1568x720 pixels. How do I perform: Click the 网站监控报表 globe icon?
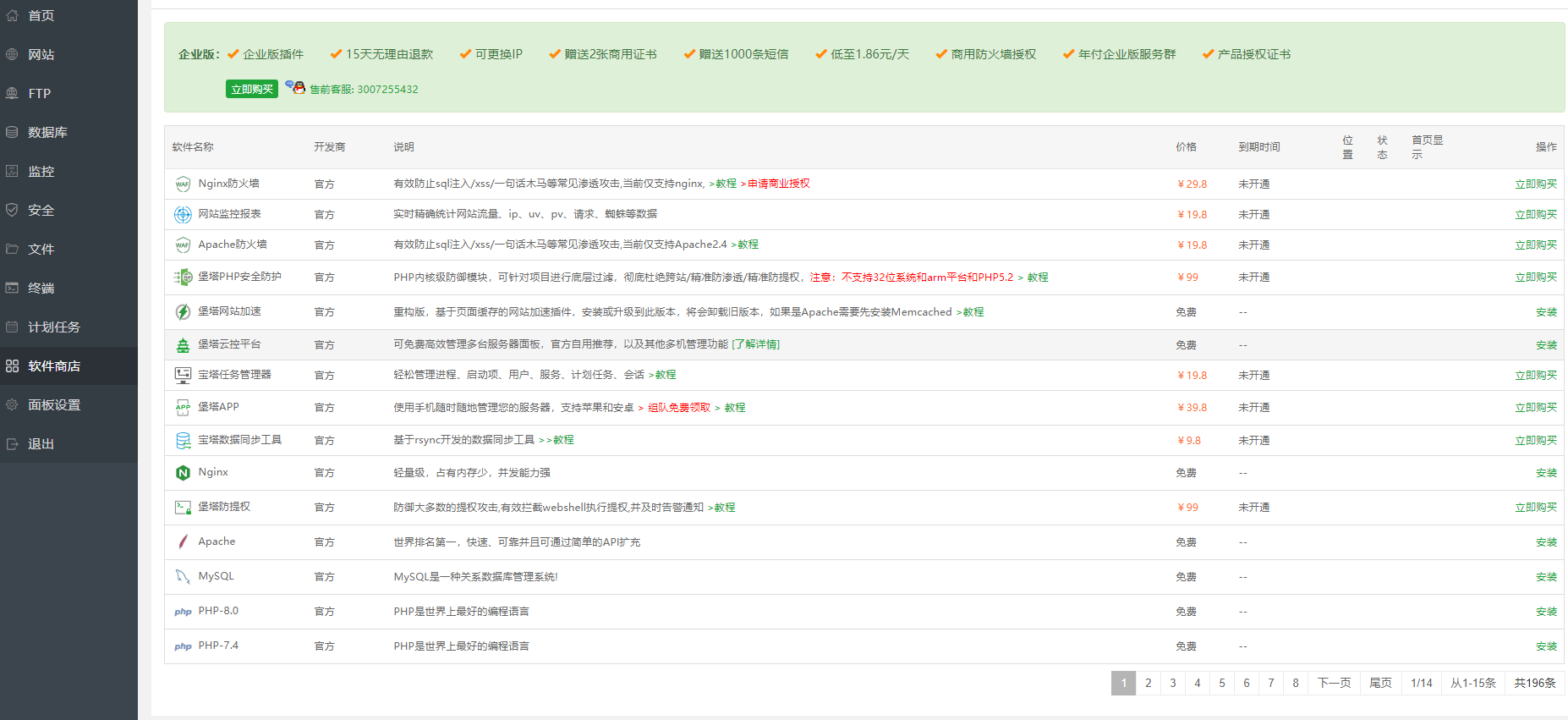pyautogui.click(x=183, y=214)
